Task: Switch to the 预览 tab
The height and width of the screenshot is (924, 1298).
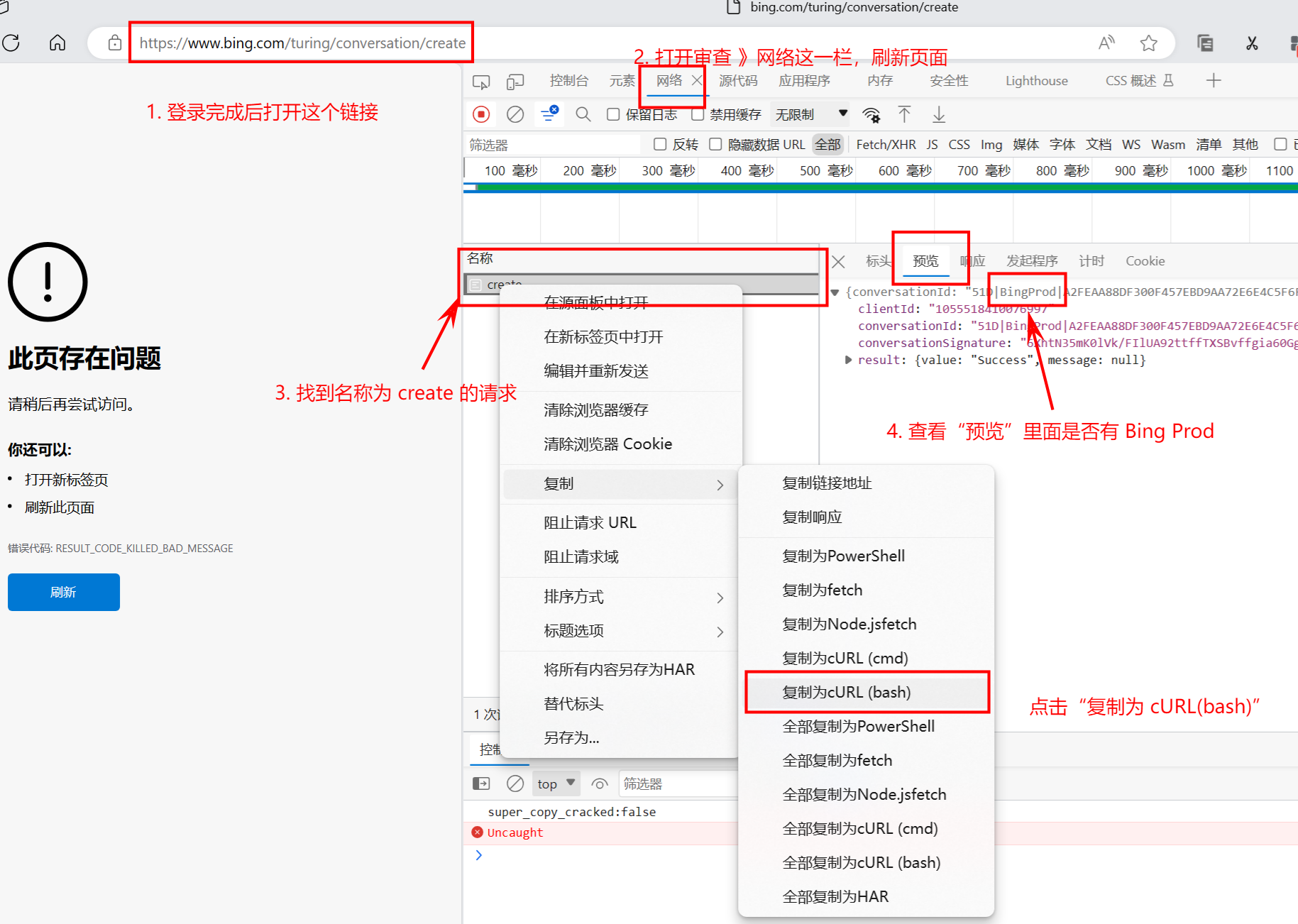Action: 925,261
